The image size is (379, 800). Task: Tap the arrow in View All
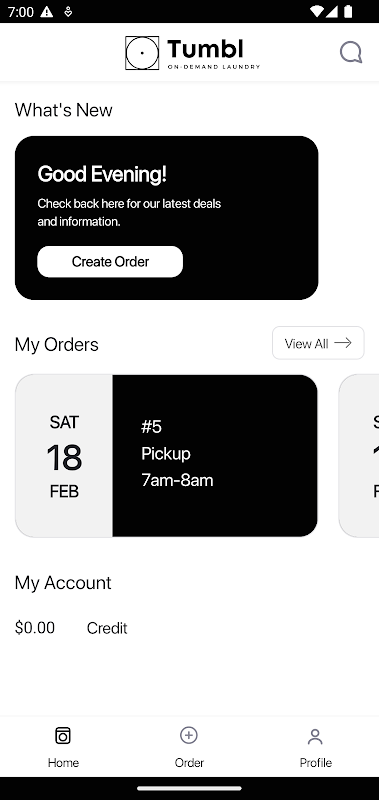pos(343,343)
